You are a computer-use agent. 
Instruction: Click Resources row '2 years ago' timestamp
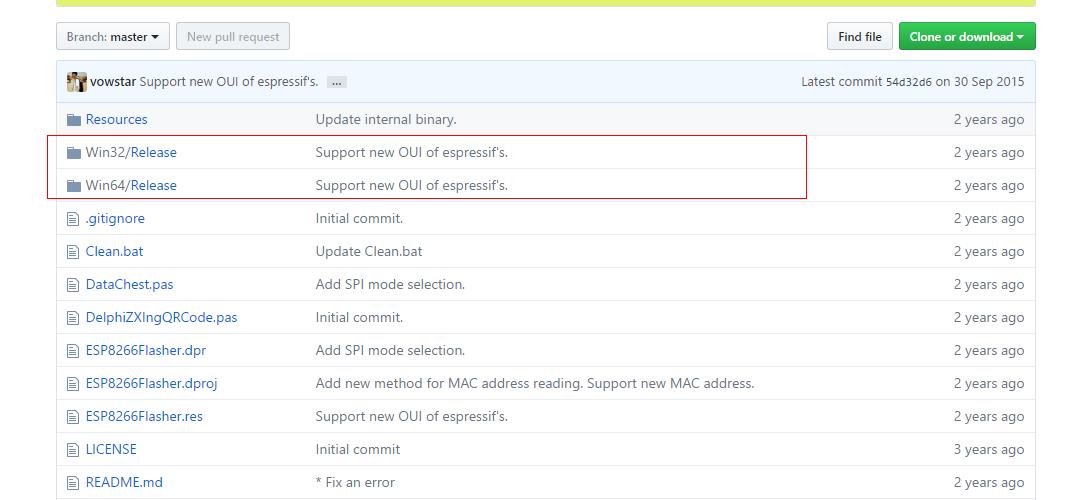[989, 120]
